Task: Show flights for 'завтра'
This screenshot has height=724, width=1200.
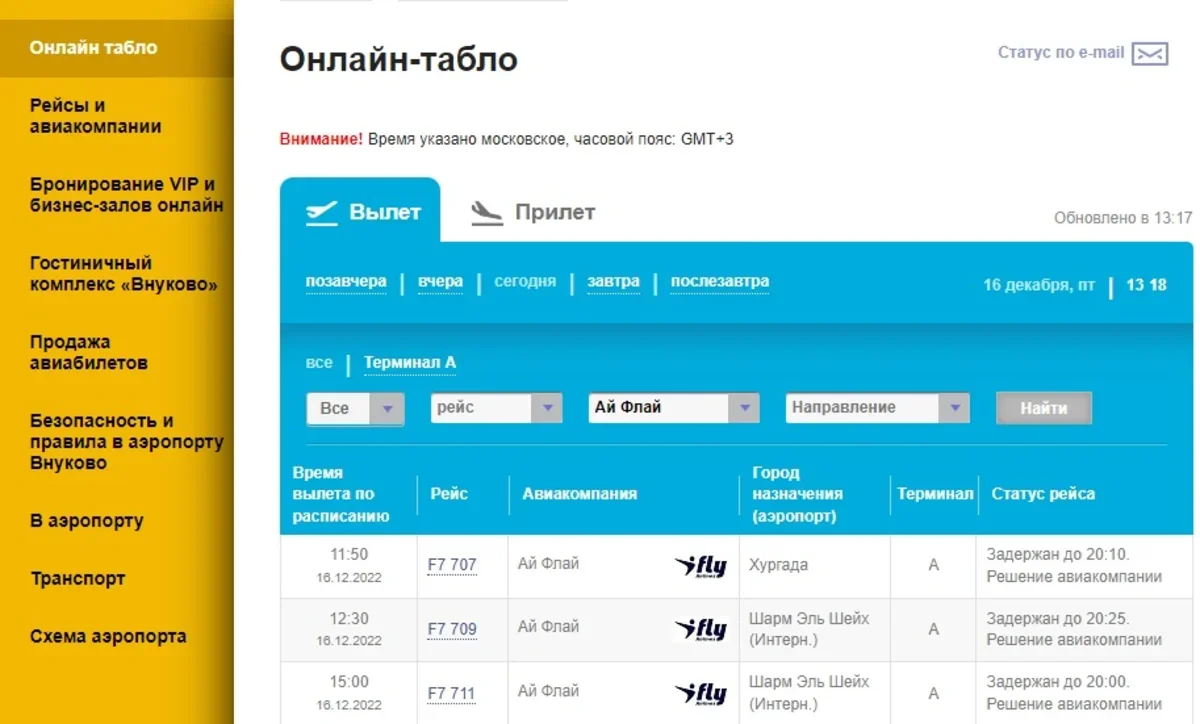Action: 613,282
